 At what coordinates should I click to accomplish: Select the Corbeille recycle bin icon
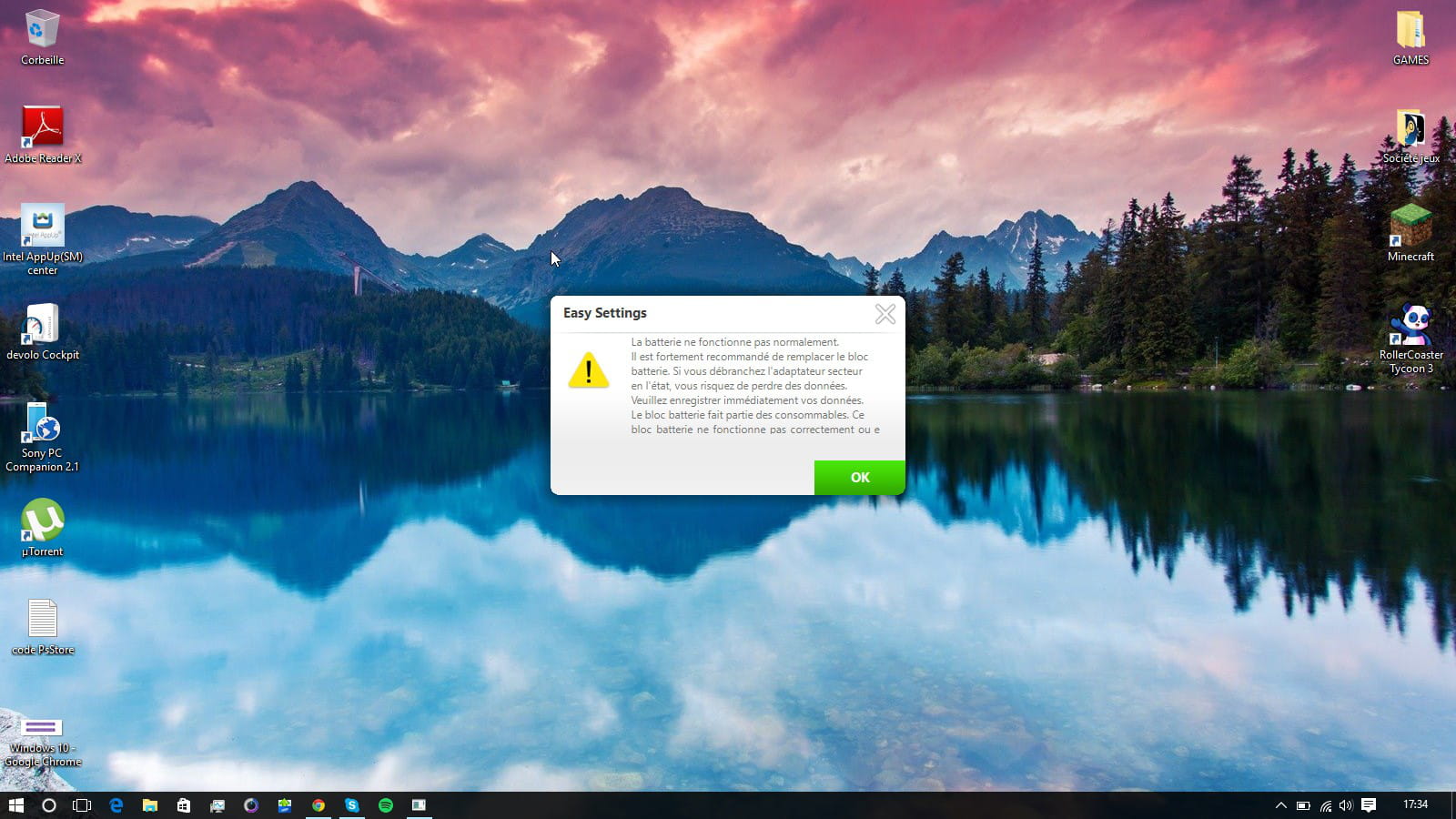click(43, 37)
